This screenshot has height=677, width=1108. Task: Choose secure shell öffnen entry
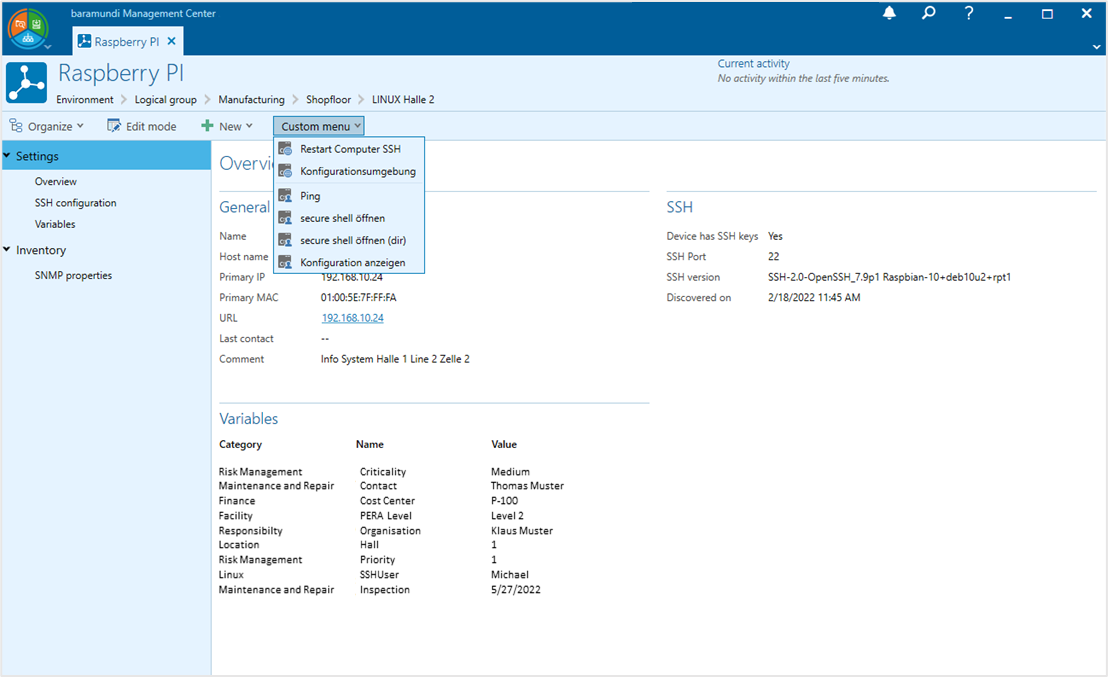pyautogui.click(x=349, y=218)
